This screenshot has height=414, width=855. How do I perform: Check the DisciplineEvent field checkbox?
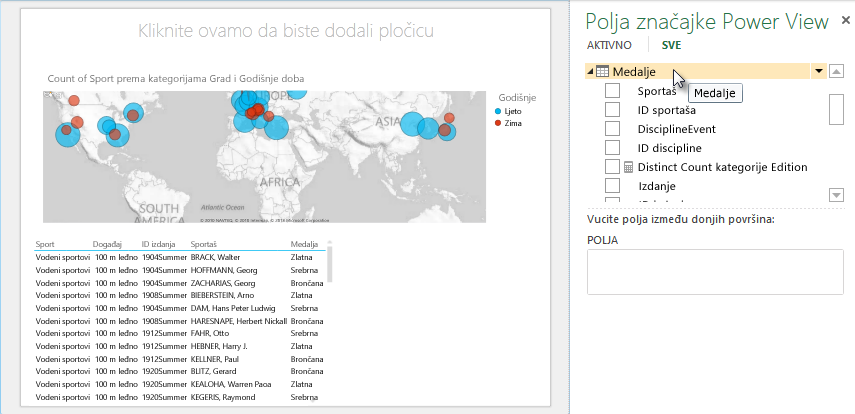612,129
